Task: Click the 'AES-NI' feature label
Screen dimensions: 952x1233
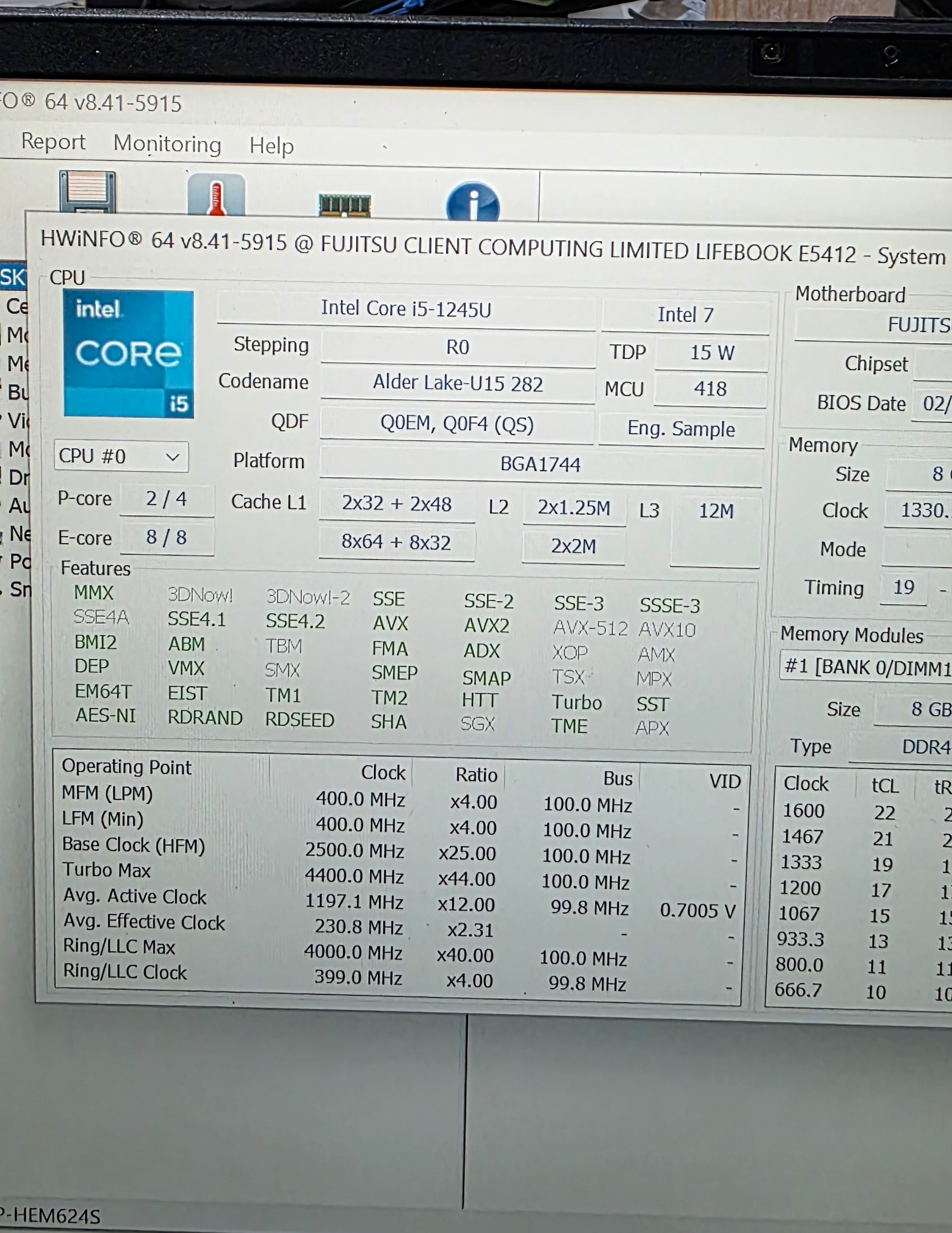Action: [106, 715]
